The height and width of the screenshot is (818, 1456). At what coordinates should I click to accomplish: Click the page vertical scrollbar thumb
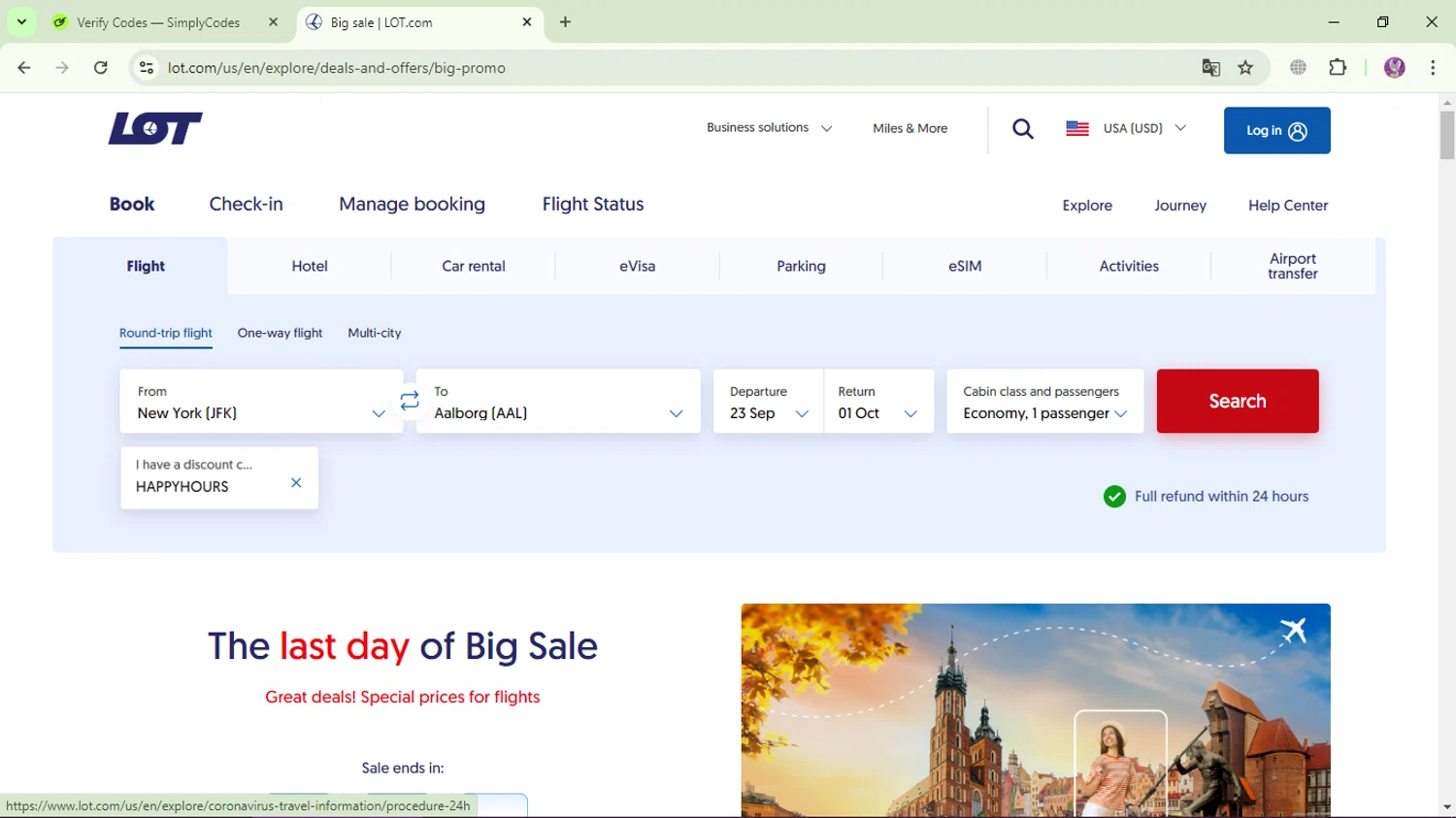[1447, 135]
